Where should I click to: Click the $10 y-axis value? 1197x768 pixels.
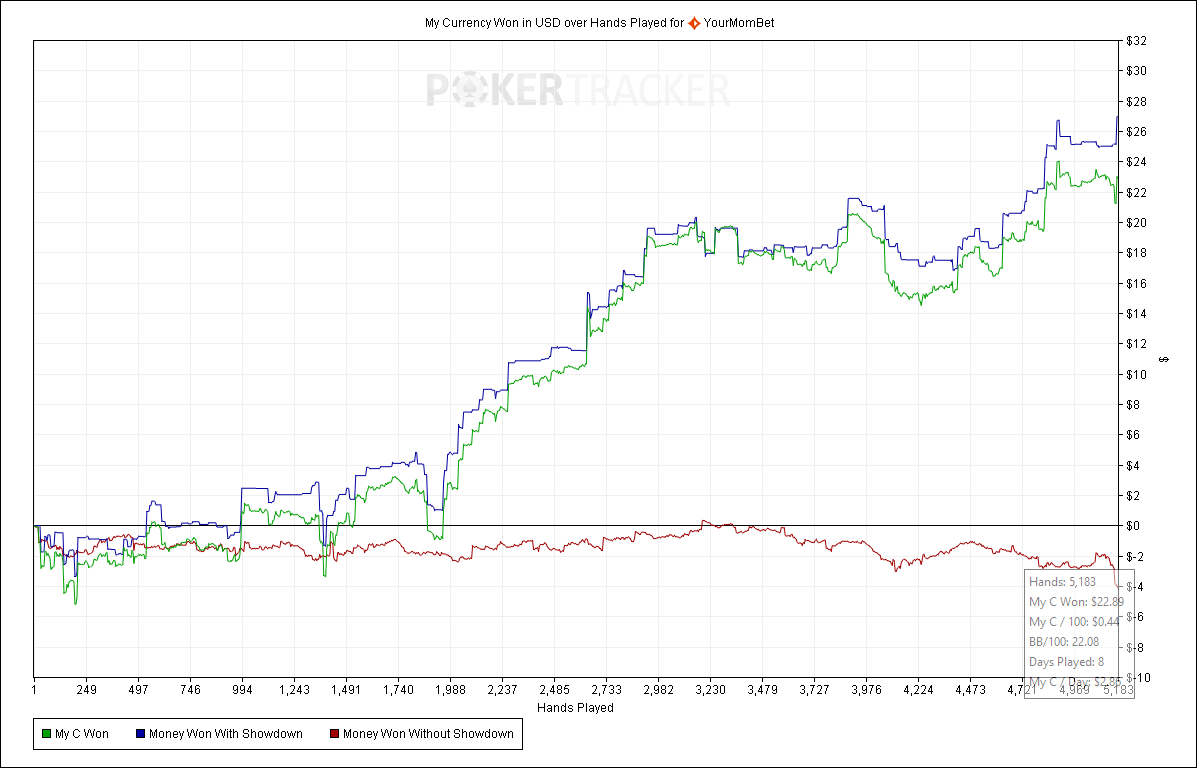(x=1136, y=374)
